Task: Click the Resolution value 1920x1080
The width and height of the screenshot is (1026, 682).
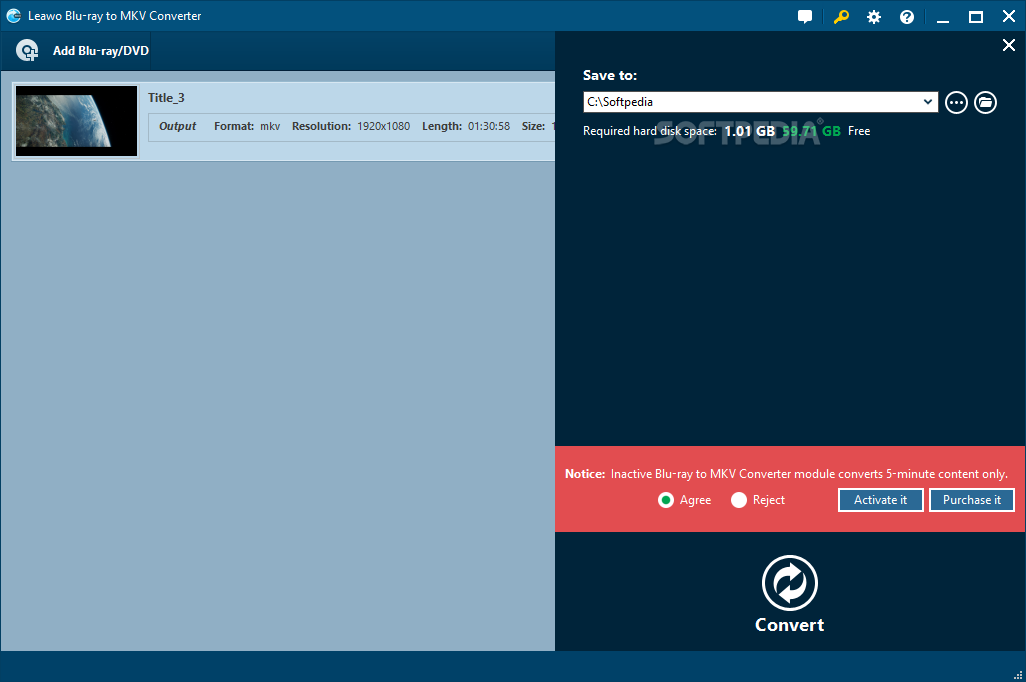Action: point(383,126)
